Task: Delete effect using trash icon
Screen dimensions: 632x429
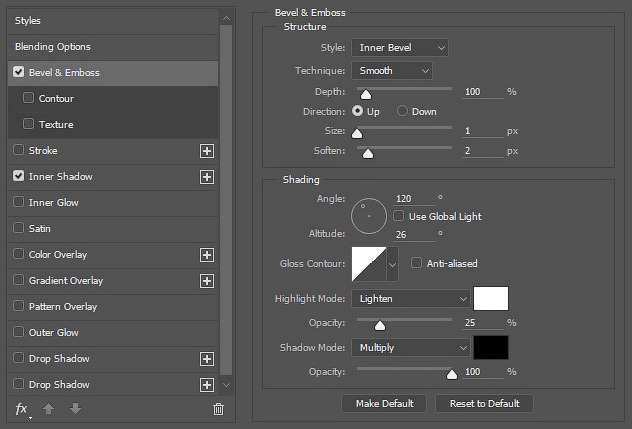Action: (218, 409)
